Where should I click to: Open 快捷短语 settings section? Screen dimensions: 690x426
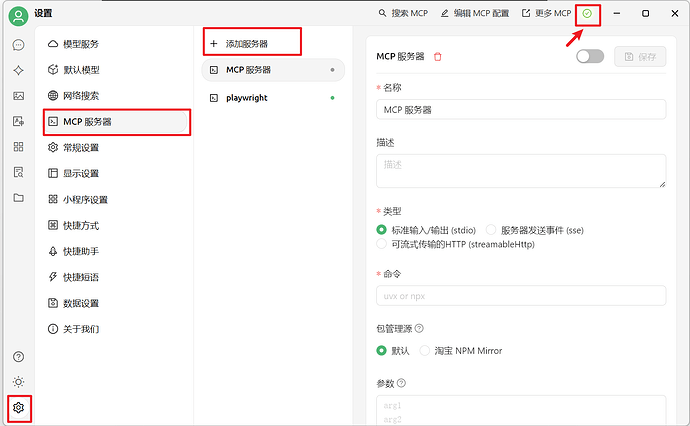[x=117, y=277]
